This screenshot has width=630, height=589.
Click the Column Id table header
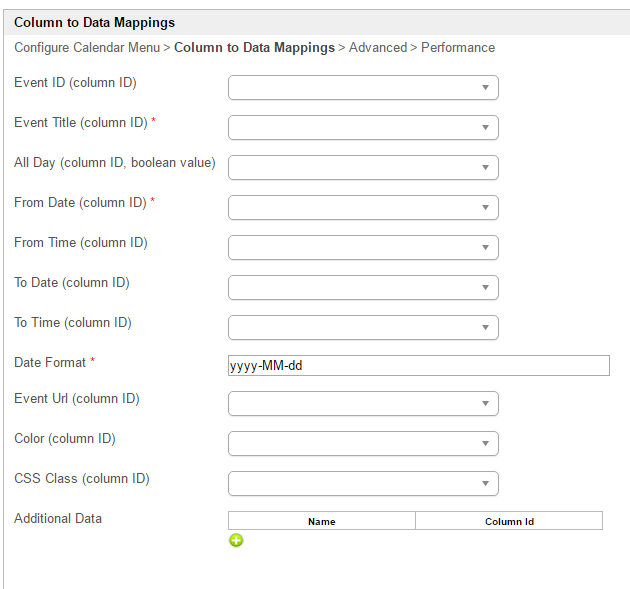coord(509,521)
